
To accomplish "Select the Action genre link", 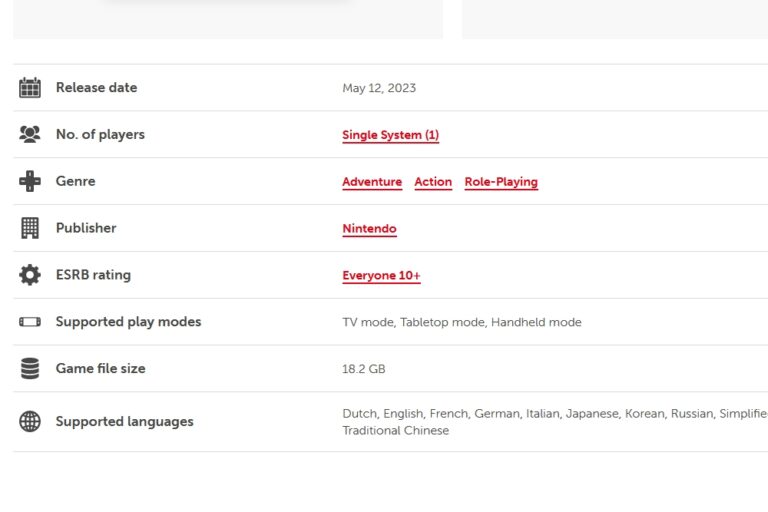I will [x=433, y=182].
